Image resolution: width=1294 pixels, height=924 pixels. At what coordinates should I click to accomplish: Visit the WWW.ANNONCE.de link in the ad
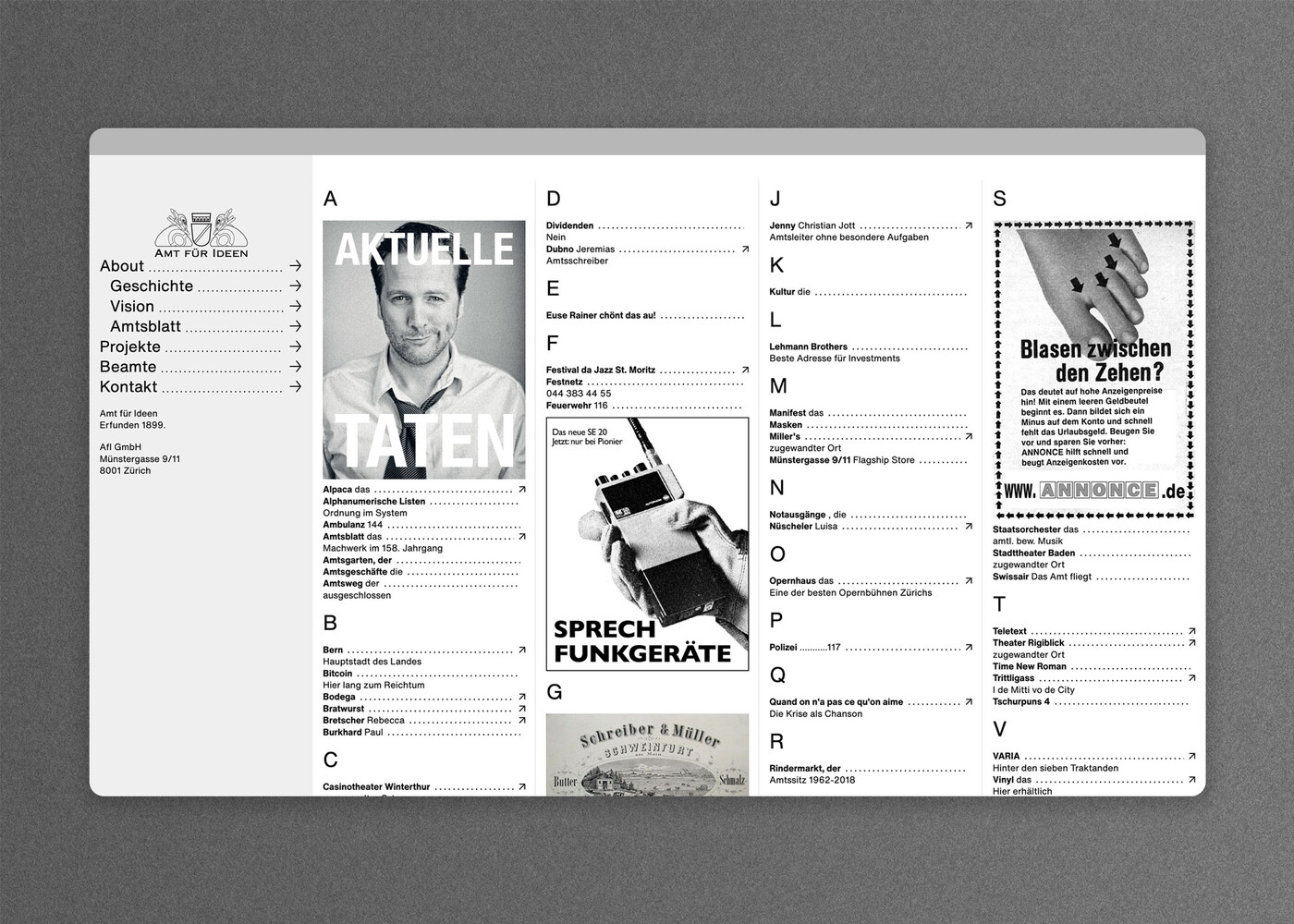pos(1091,490)
